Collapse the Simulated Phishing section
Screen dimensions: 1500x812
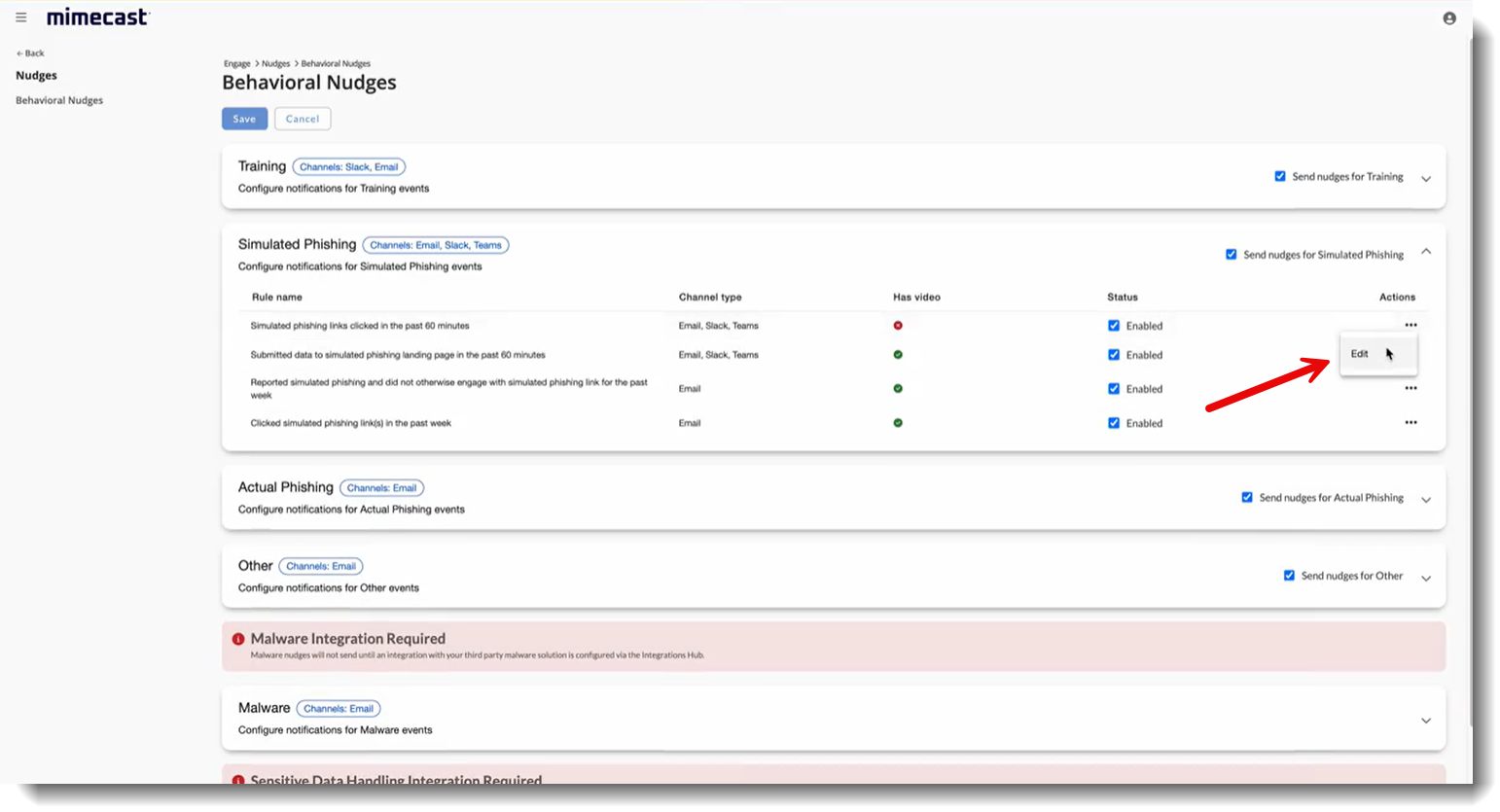pos(1426,251)
